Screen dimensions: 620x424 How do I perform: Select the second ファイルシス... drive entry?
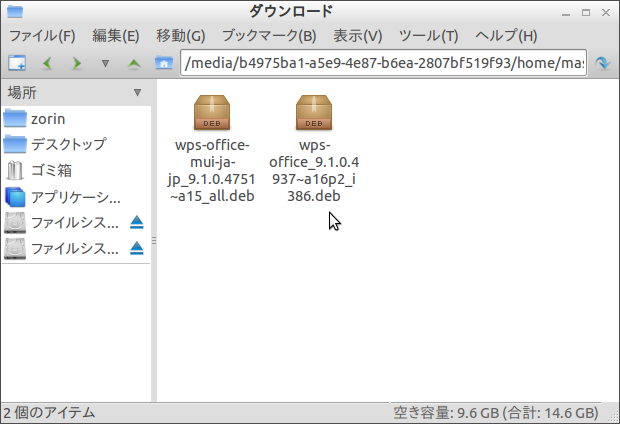[66, 249]
